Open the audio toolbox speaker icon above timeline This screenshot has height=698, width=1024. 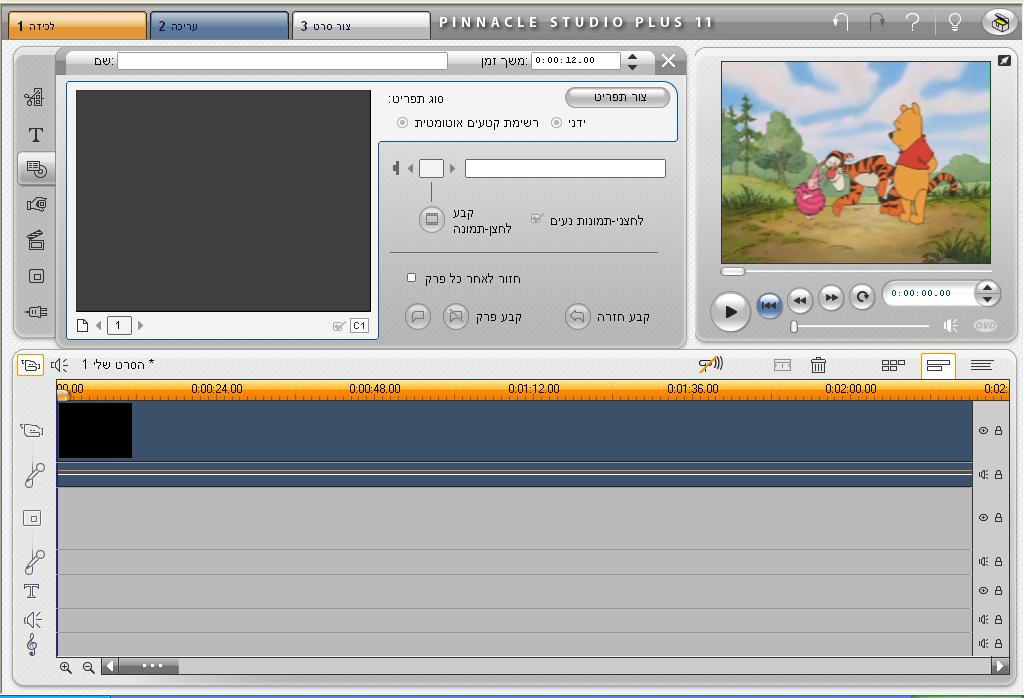[x=59, y=364]
